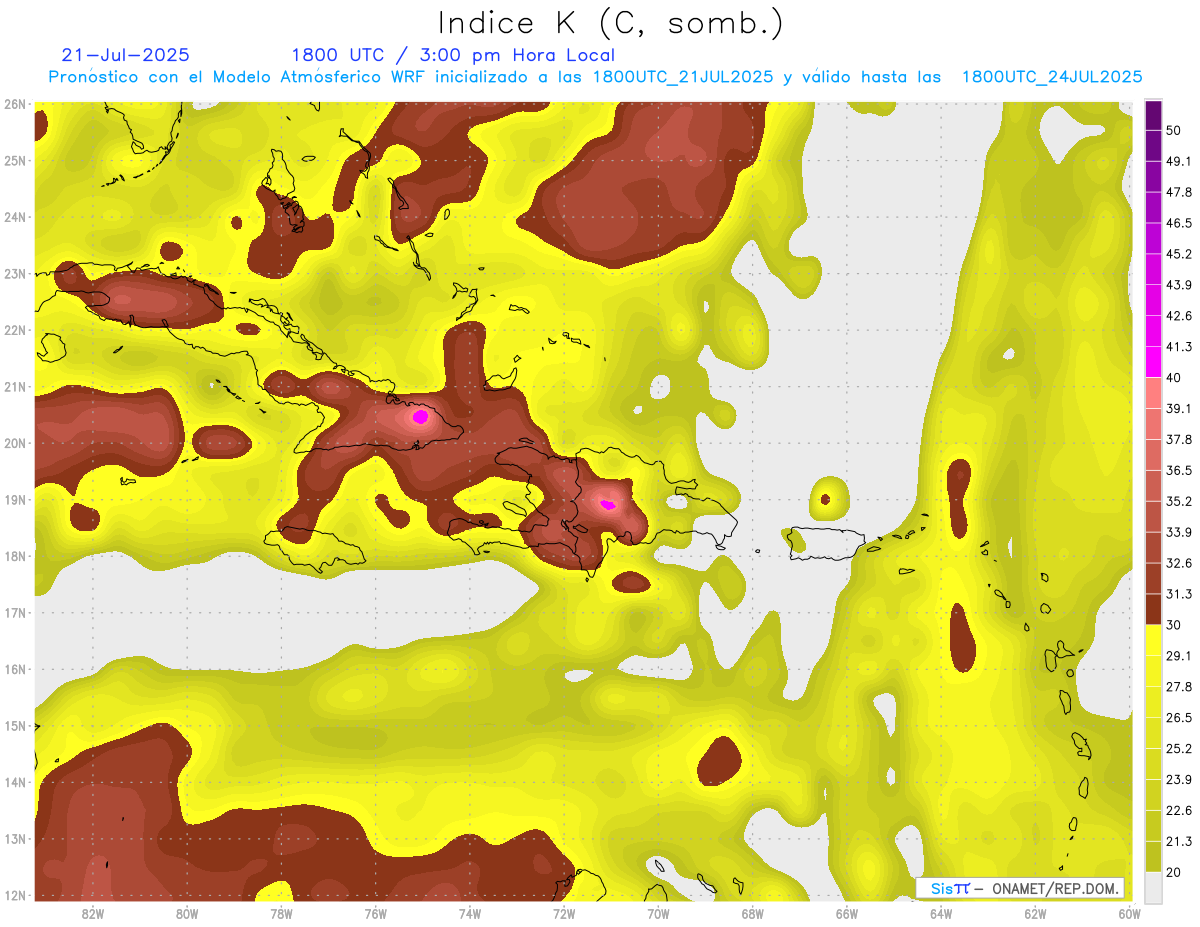1200x927 pixels.
Task: Click the '82W' longitude label
Action: point(93,914)
